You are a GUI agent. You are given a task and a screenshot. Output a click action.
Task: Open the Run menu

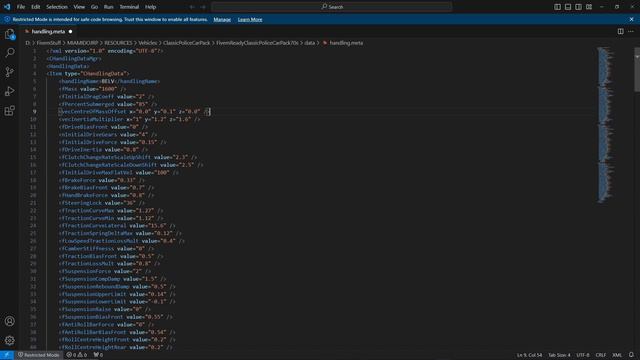(x=109, y=7)
